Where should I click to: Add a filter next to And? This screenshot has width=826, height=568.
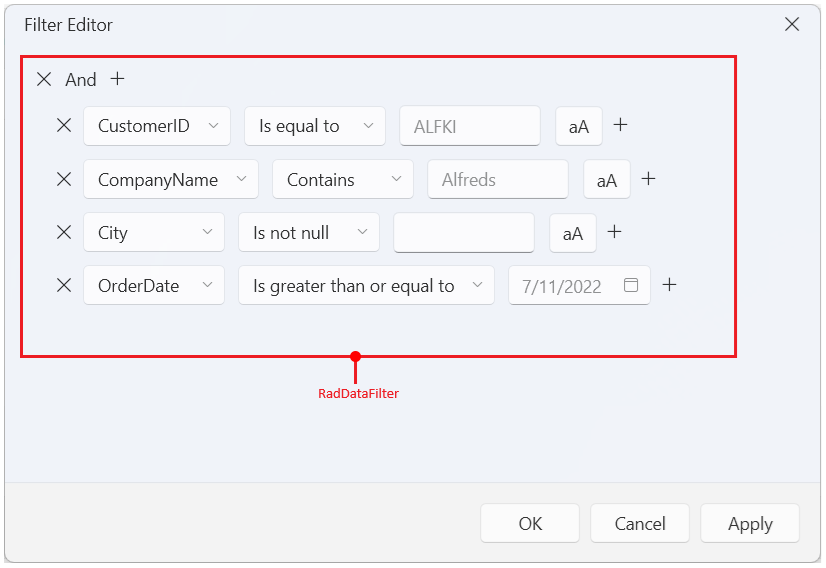[117, 79]
